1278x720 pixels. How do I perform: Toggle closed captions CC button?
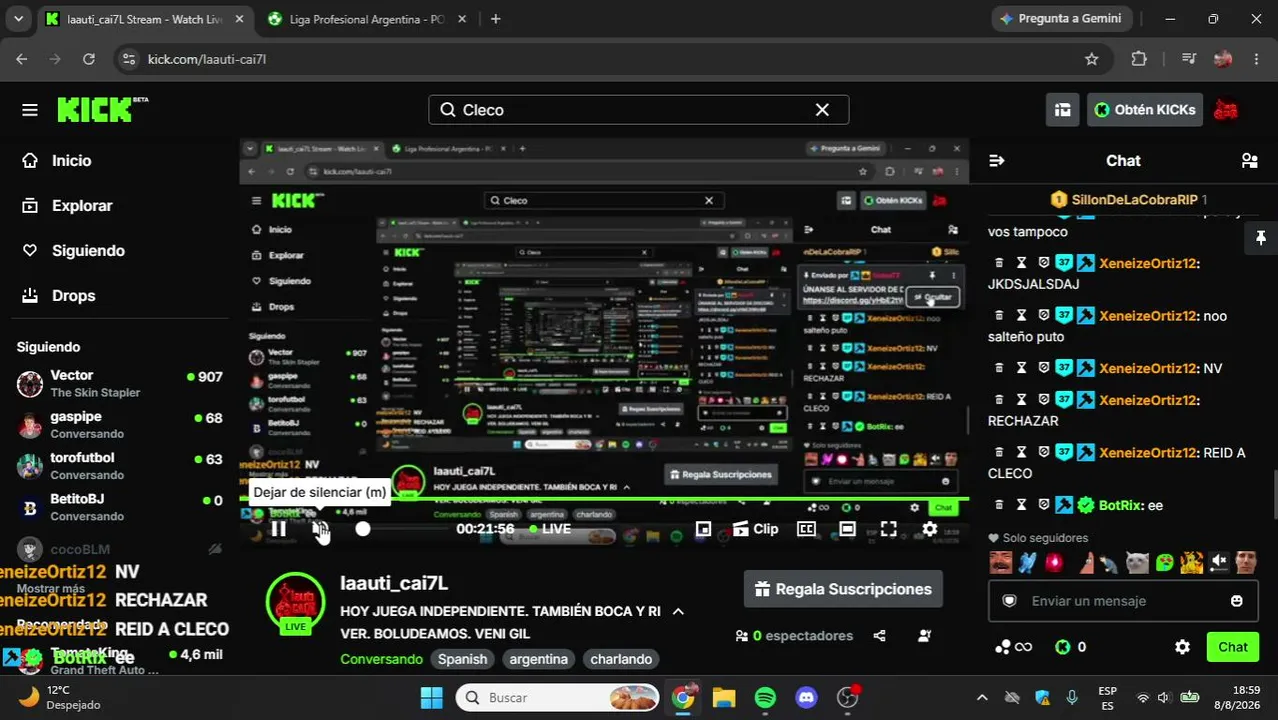coord(806,529)
